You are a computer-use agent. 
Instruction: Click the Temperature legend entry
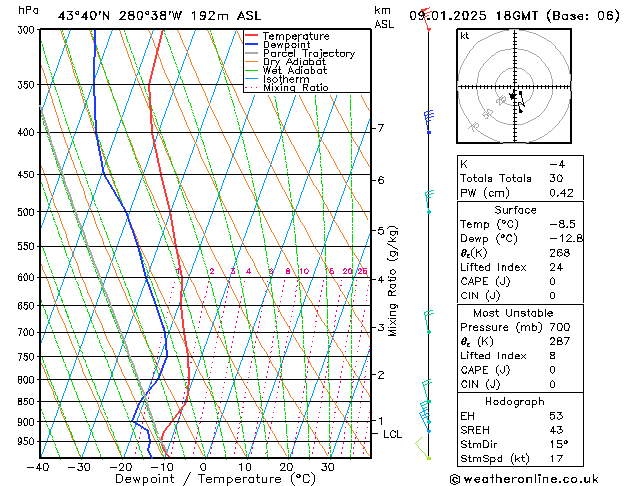[x=296, y=36]
